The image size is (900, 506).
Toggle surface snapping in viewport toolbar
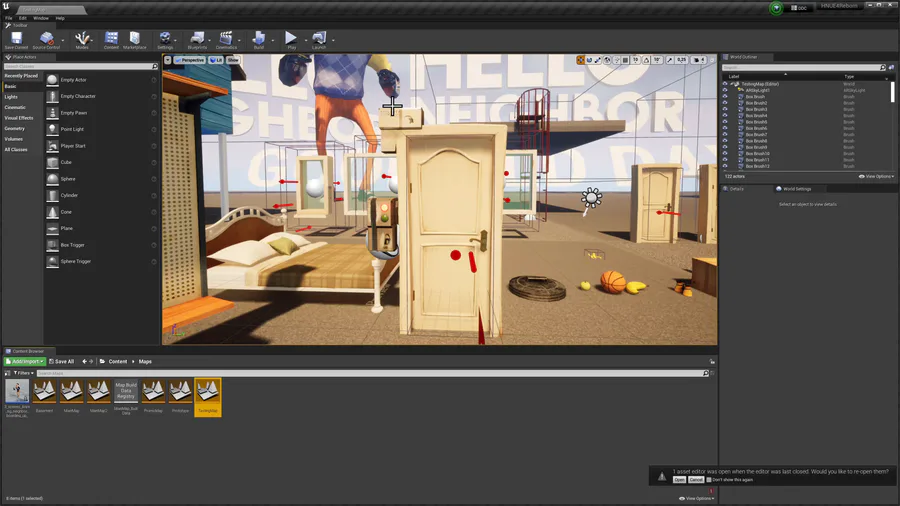click(617, 60)
